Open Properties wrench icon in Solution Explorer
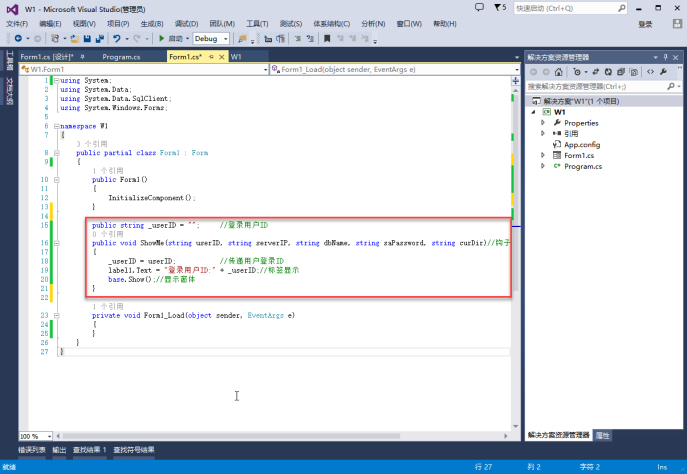687x474 pixels. 664,72
